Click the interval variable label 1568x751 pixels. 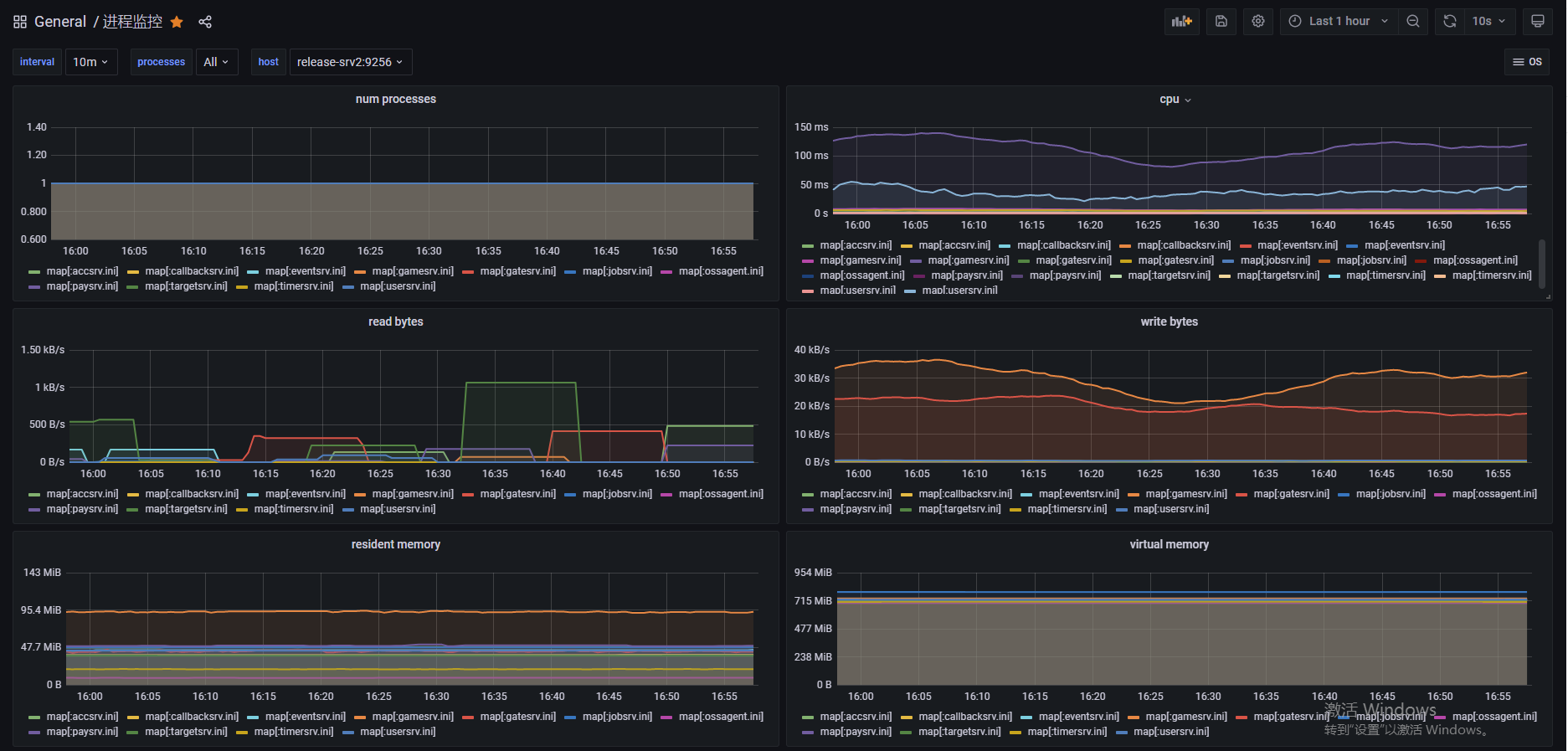(x=37, y=62)
